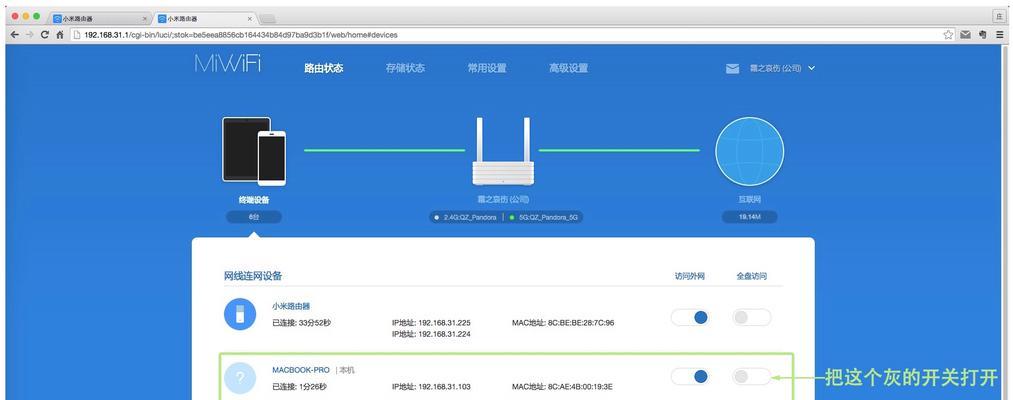This screenshot has height=400, width=1013.
Task: Click the 全盘访问 column header
Action: point(751,276)
